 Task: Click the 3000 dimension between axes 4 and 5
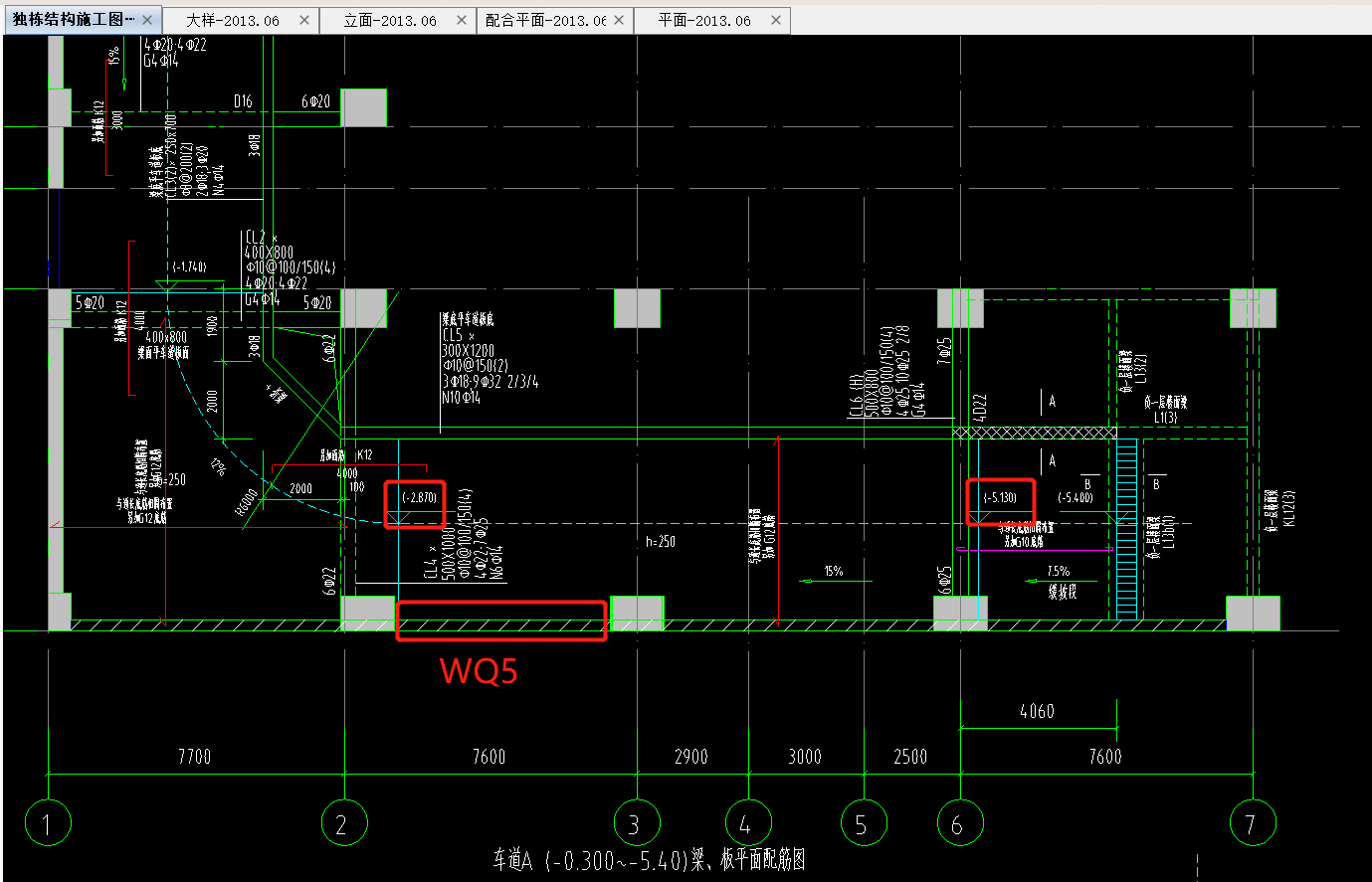click(805, 757)
